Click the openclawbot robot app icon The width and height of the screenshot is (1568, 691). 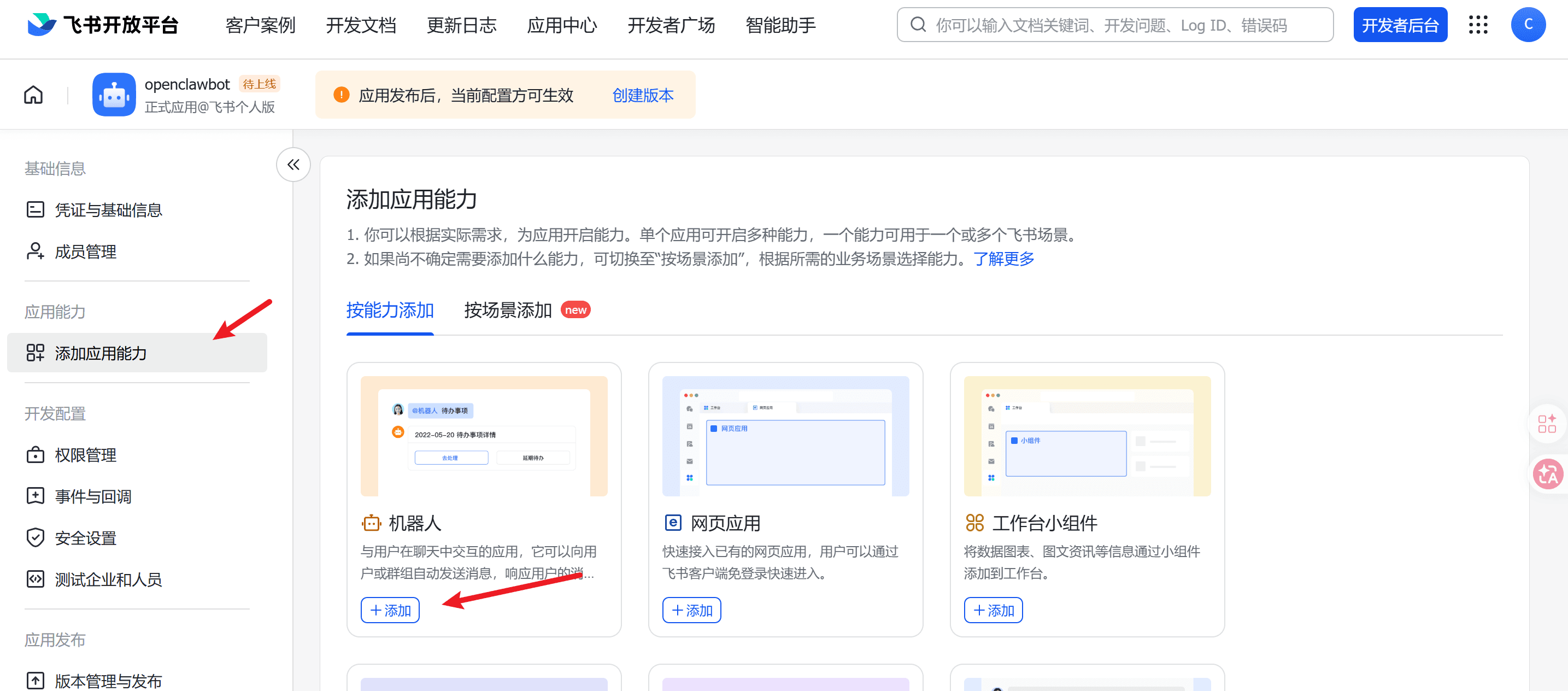coord(114,95)
